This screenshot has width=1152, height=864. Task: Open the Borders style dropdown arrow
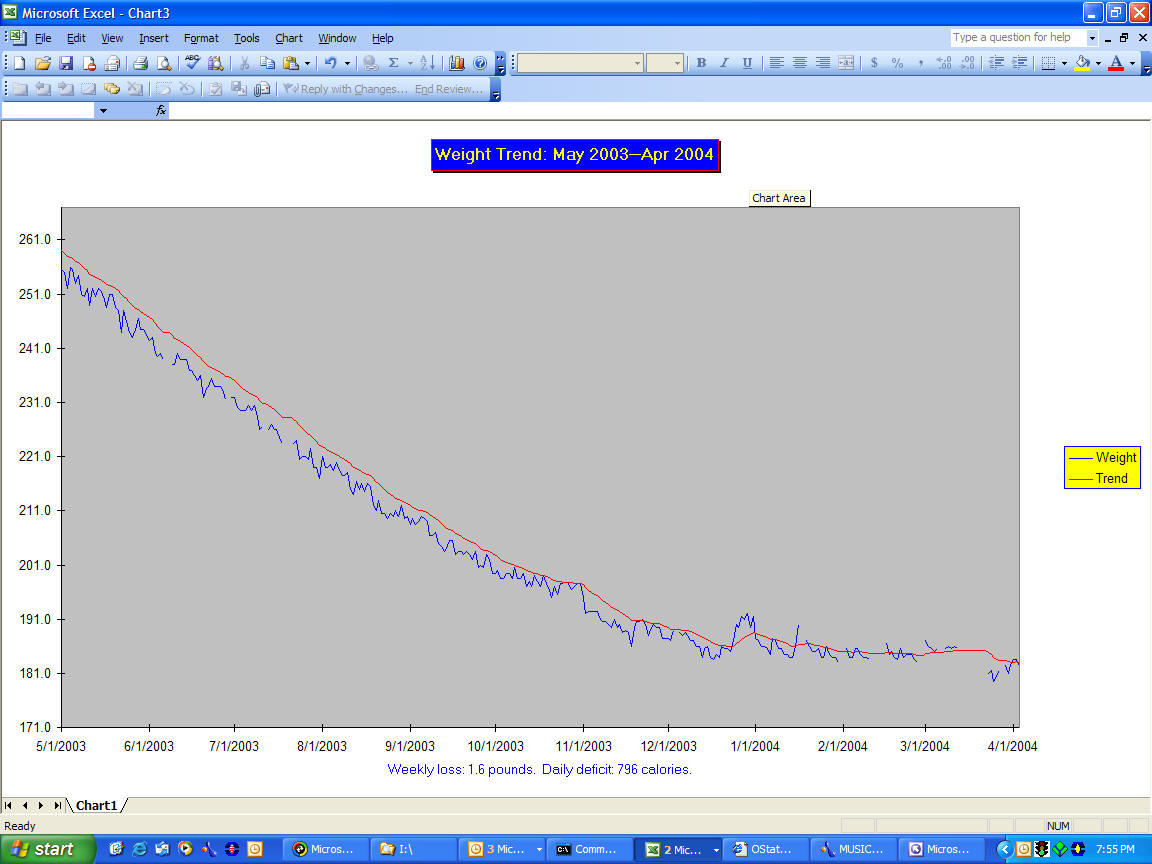1064,63
